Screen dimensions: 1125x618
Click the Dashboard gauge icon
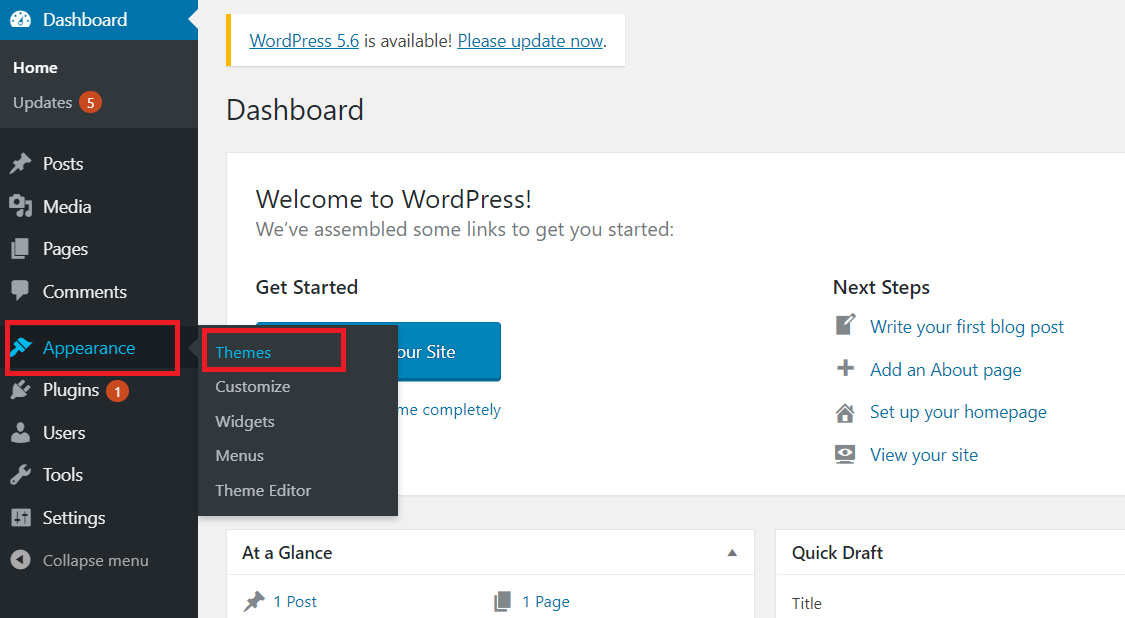click(21, 19)
